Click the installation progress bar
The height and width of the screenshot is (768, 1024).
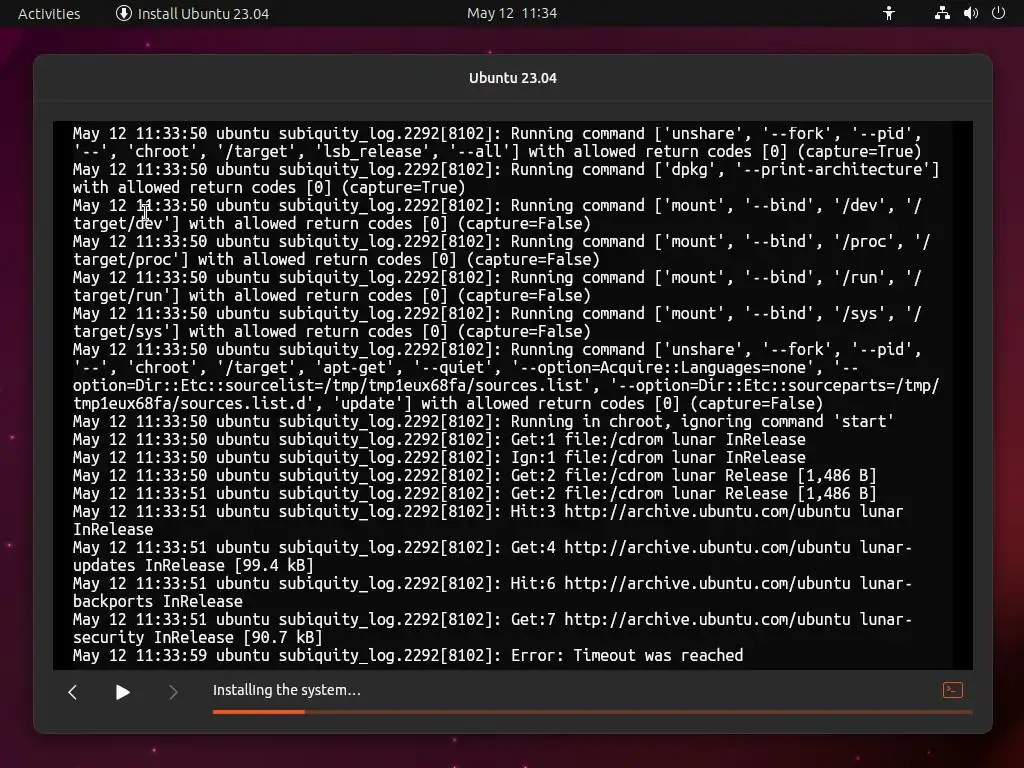coord(592,712)
